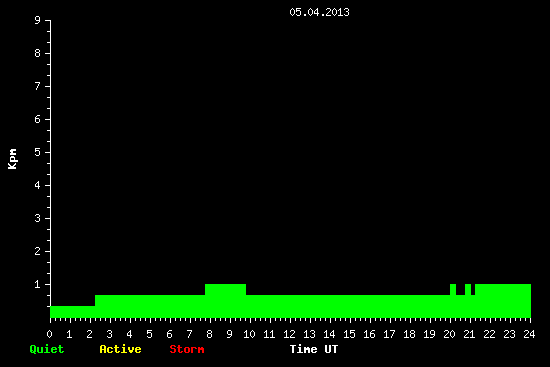This screenshot has height=367, width=550.
Task: Click the green bar around hour 15
Action: 348,306
